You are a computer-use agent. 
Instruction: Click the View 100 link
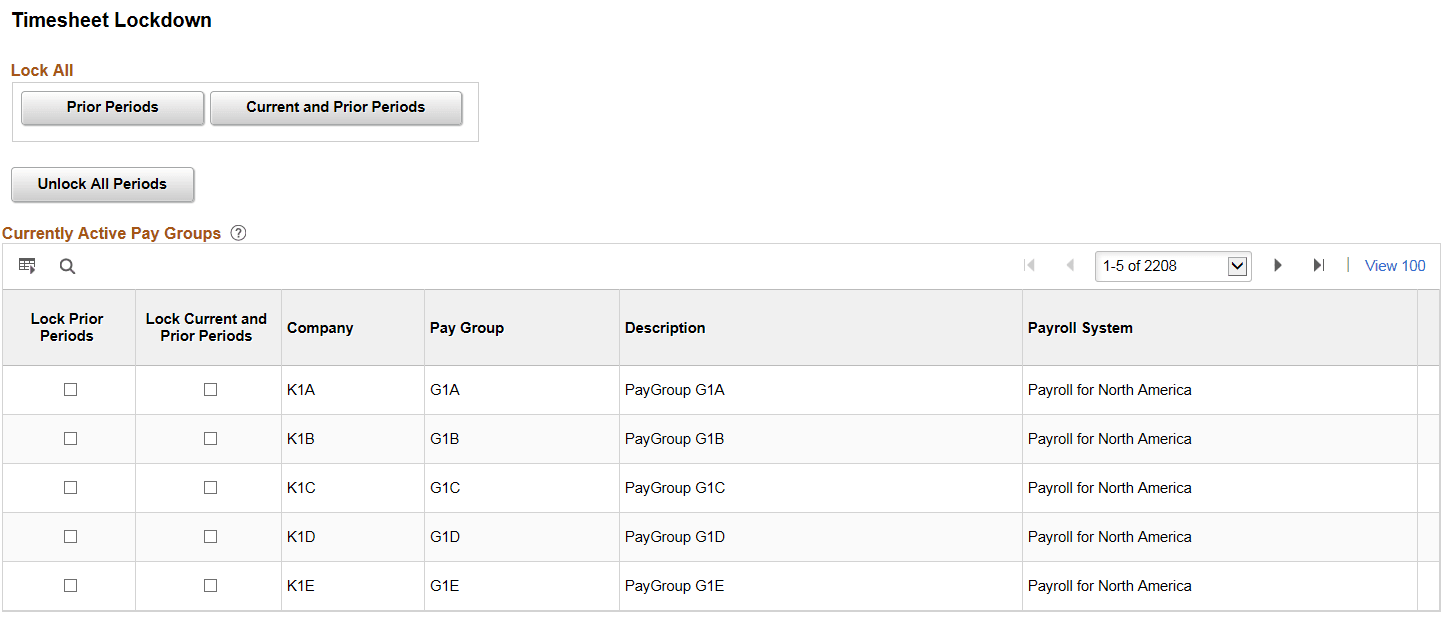coord(1394,265)
